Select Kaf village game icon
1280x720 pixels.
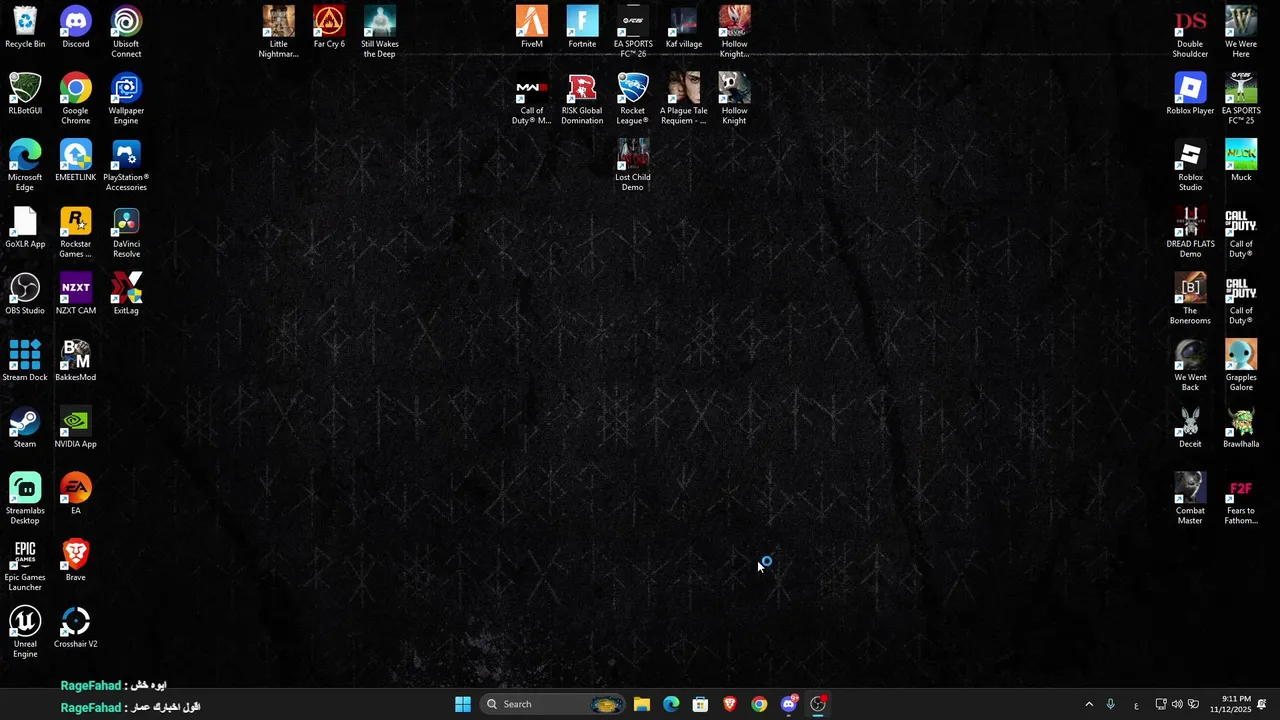point(684,28)
